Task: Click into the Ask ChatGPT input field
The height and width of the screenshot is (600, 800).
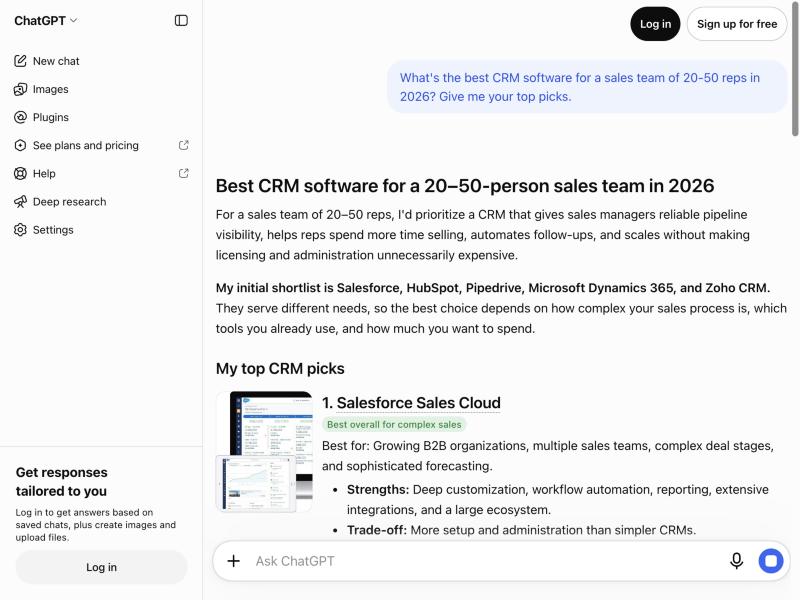Action: point(487,561)
